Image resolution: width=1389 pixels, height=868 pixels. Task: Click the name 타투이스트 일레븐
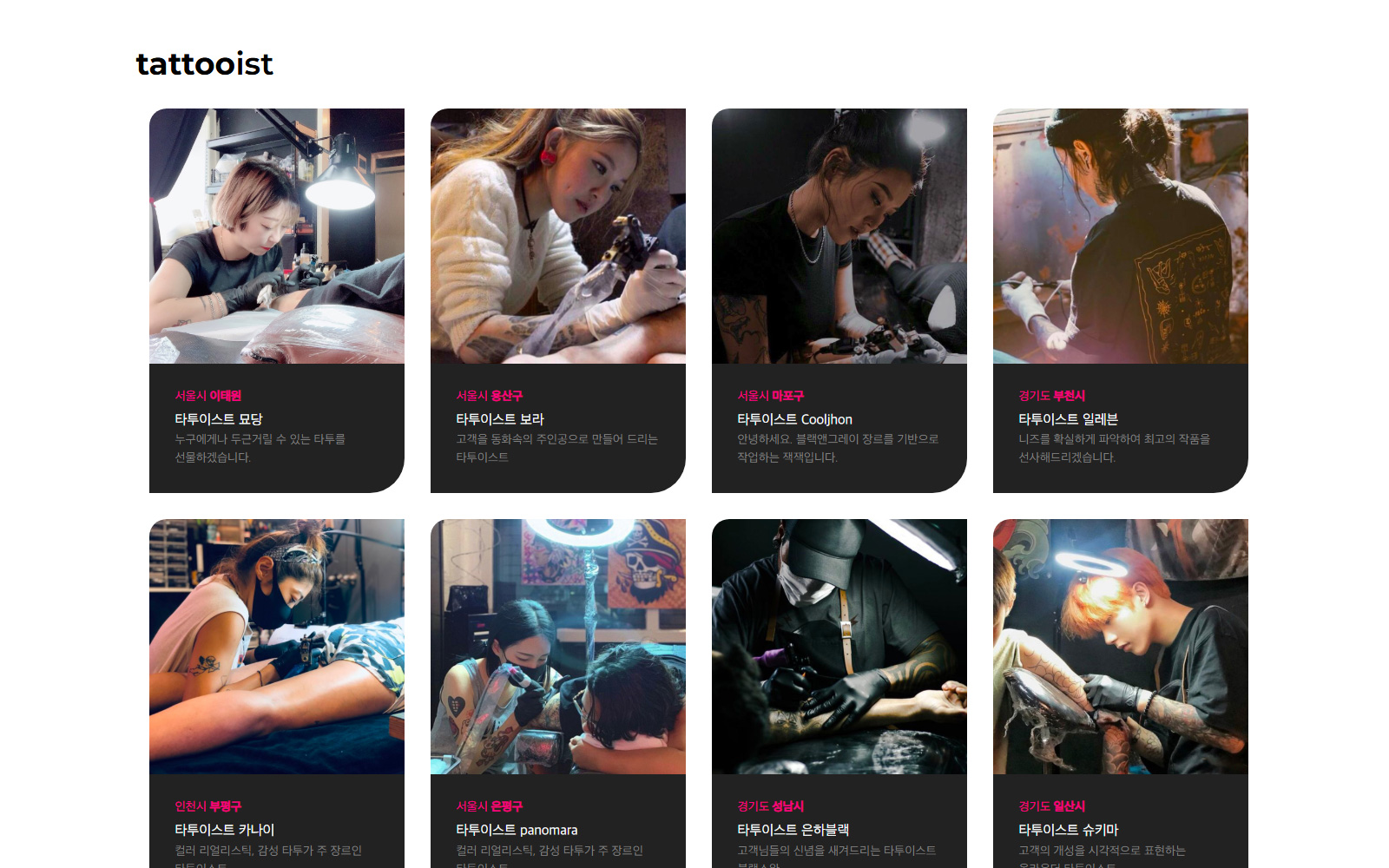click(1069, 419)
